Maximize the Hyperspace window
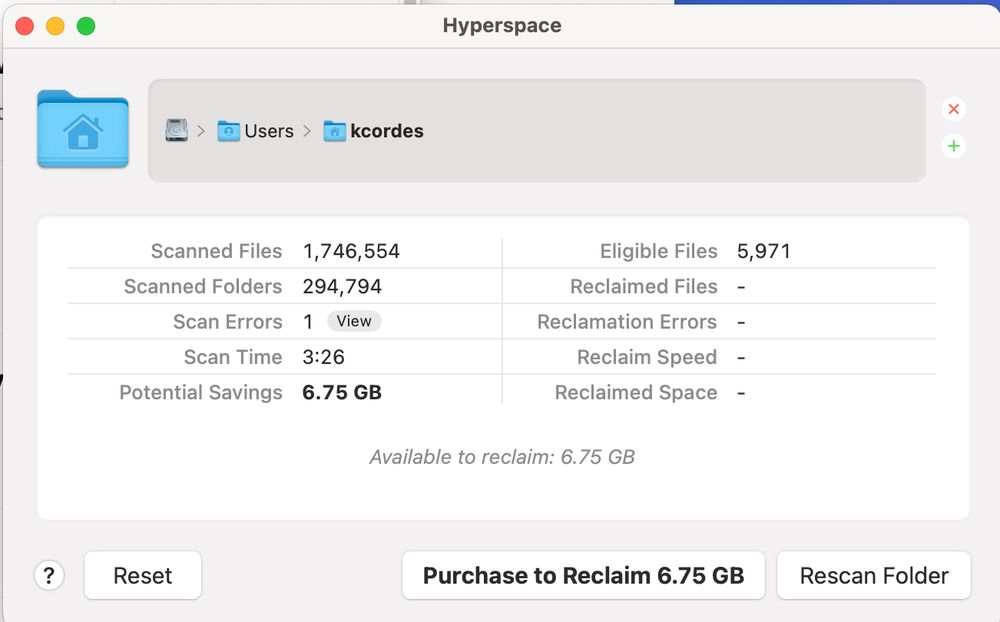Image resolution: width=1000 pixels, height=622 pixels. [86, 26]
